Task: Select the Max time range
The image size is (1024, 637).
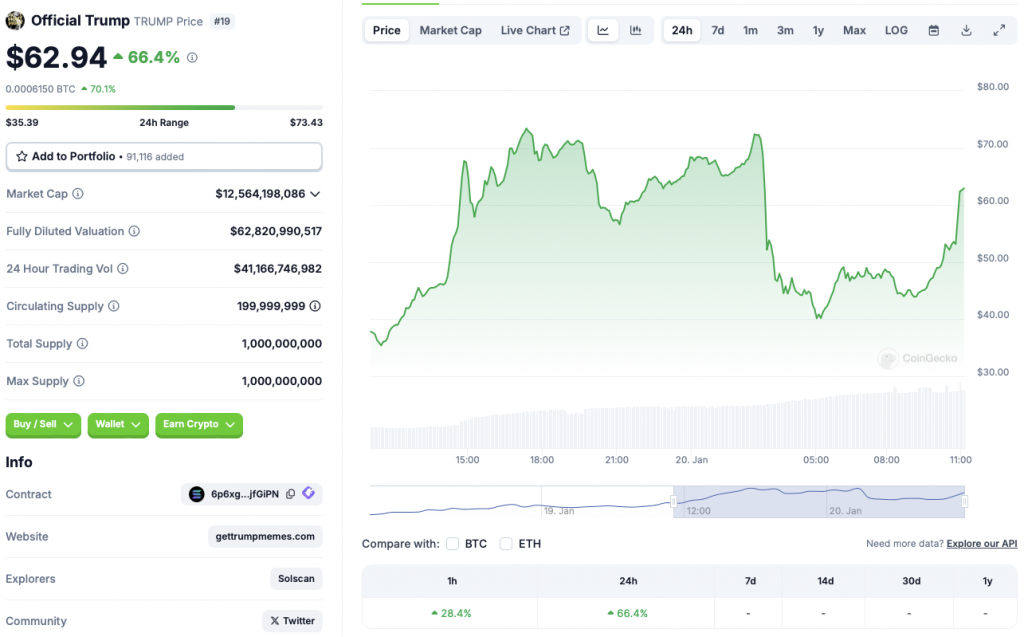Action: (854, 30)
